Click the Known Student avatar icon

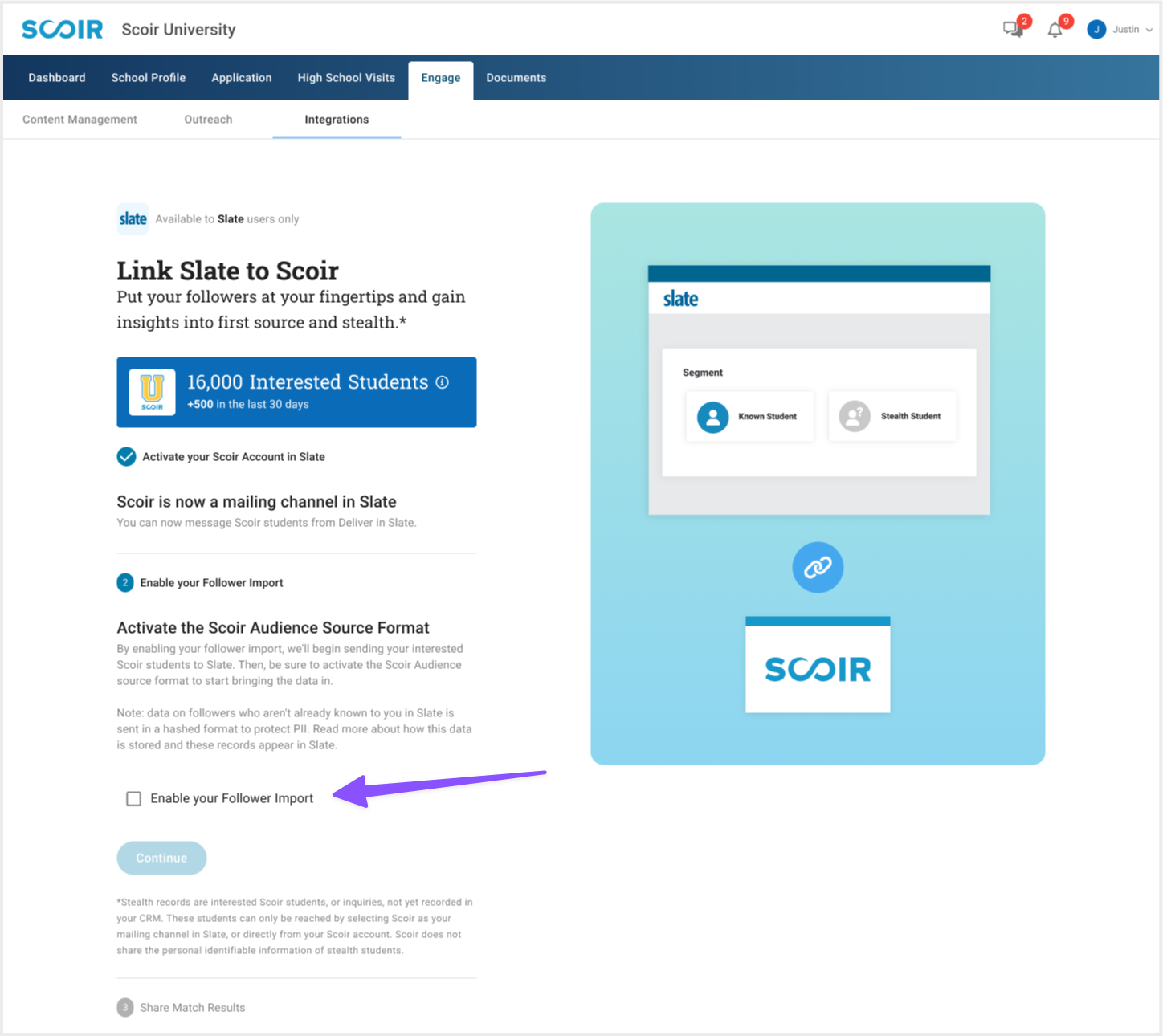click(712, 417)
